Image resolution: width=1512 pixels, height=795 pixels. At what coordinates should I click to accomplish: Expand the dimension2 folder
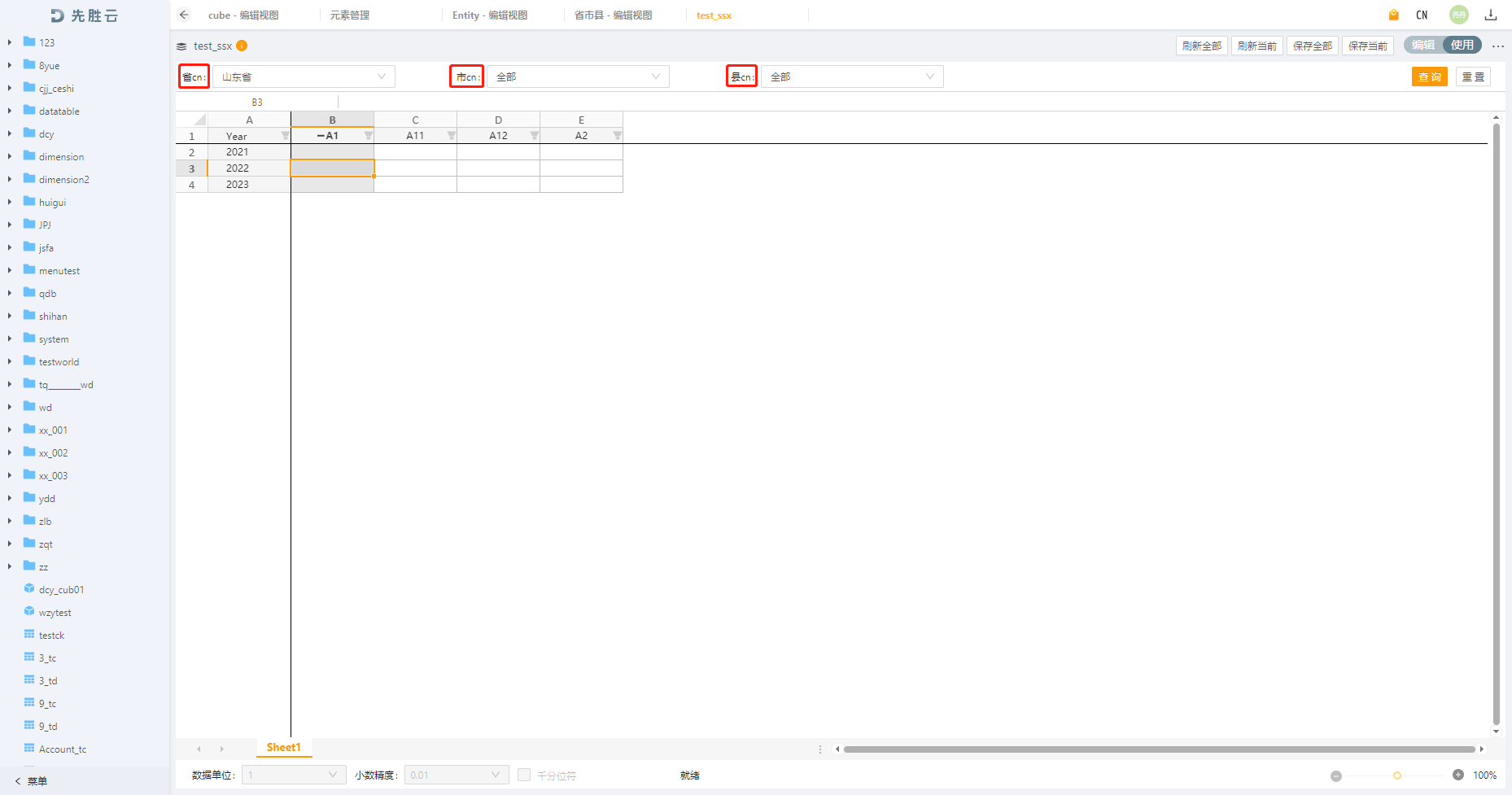pos(9,179)
